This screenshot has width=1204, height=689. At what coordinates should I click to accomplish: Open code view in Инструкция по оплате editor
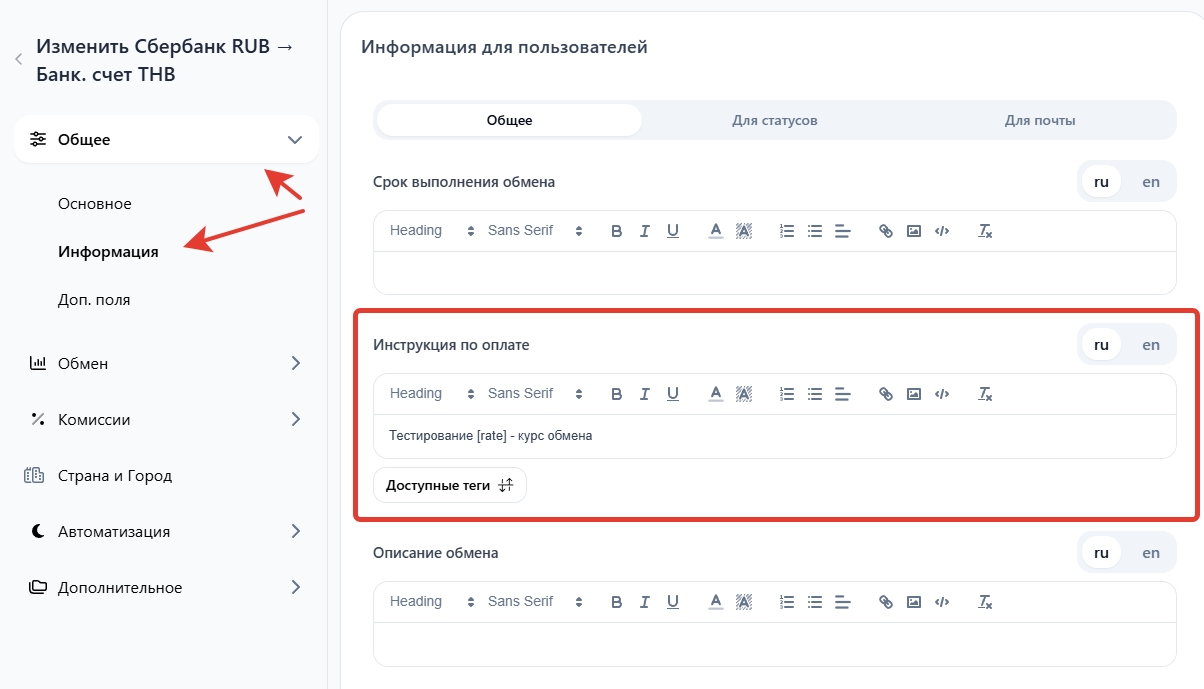[x=941, y=394]
